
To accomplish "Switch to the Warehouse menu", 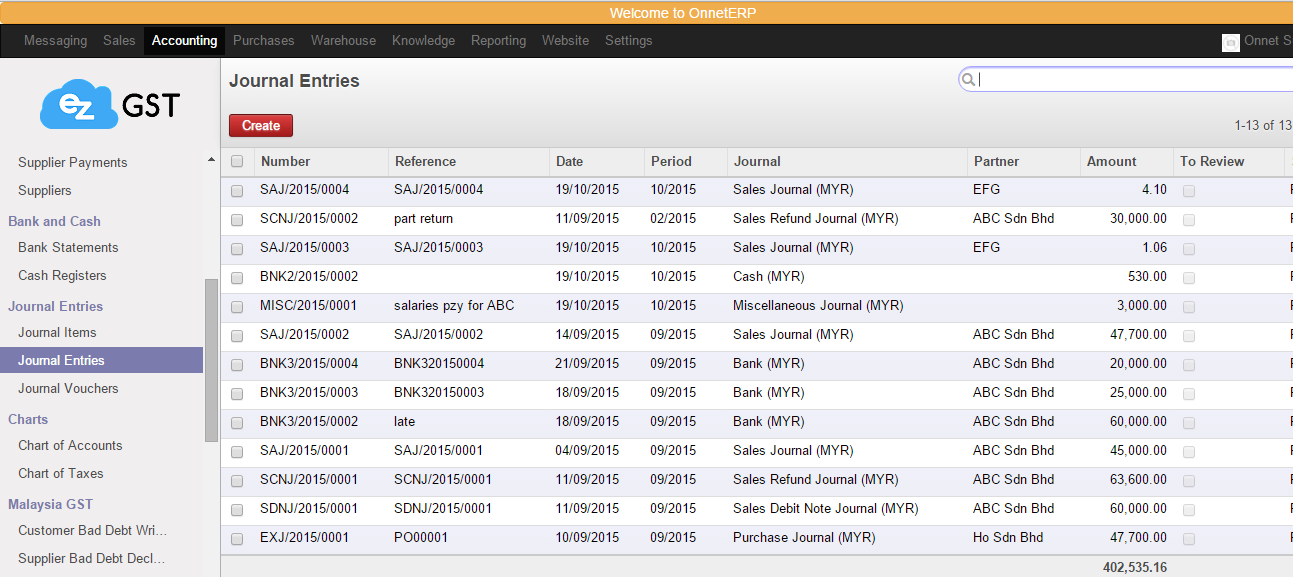I will coord(343,41).
